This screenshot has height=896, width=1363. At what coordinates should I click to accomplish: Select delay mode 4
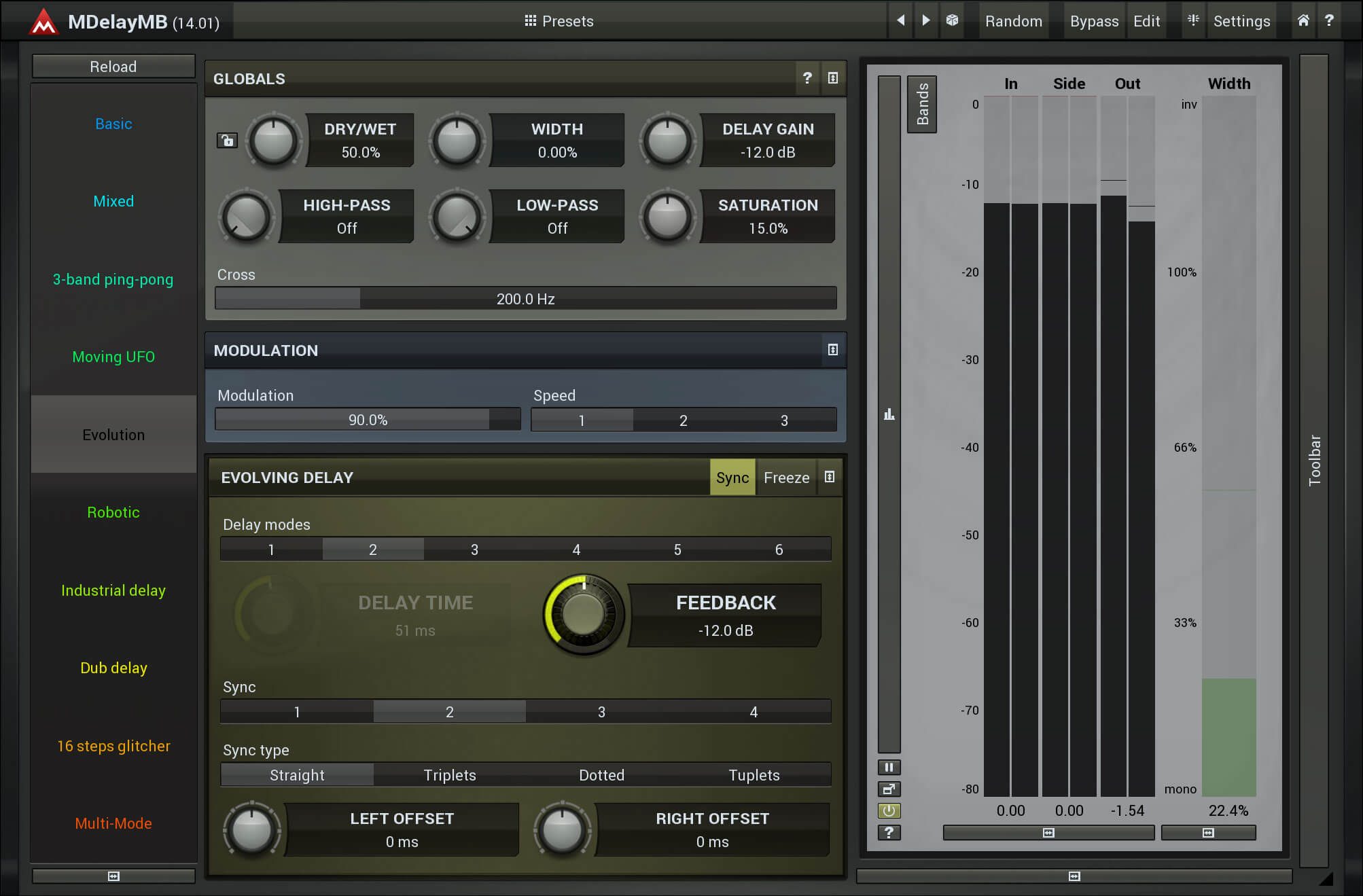click(x=576, y=550)
